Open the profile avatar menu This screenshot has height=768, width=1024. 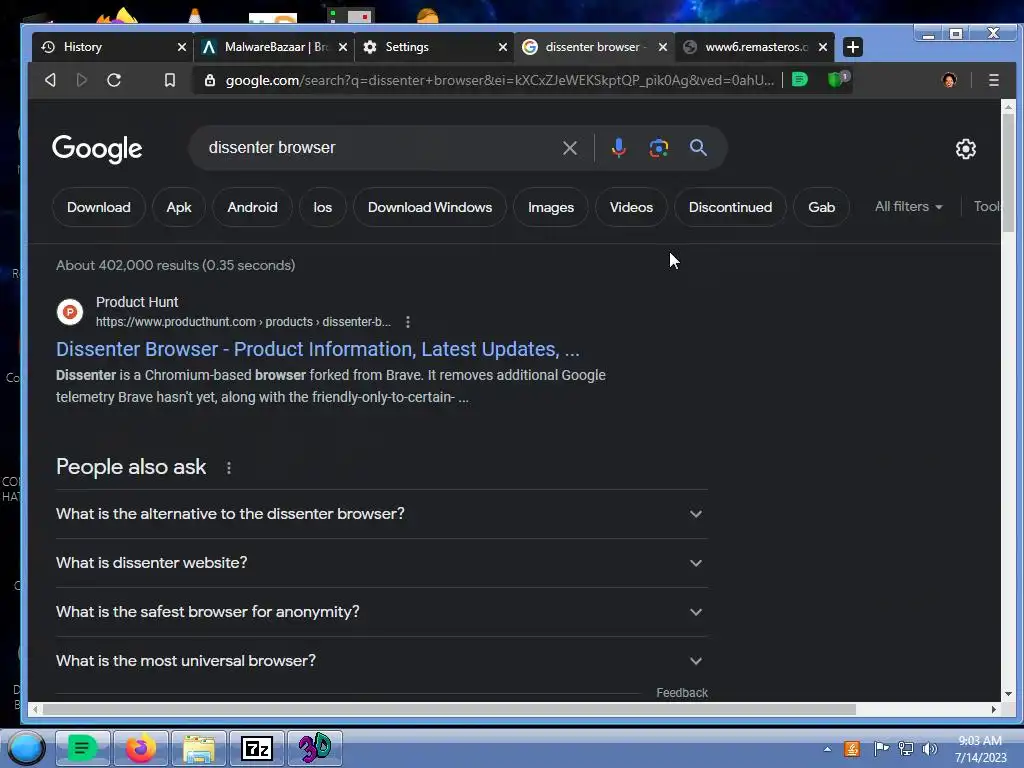[949, 80]
